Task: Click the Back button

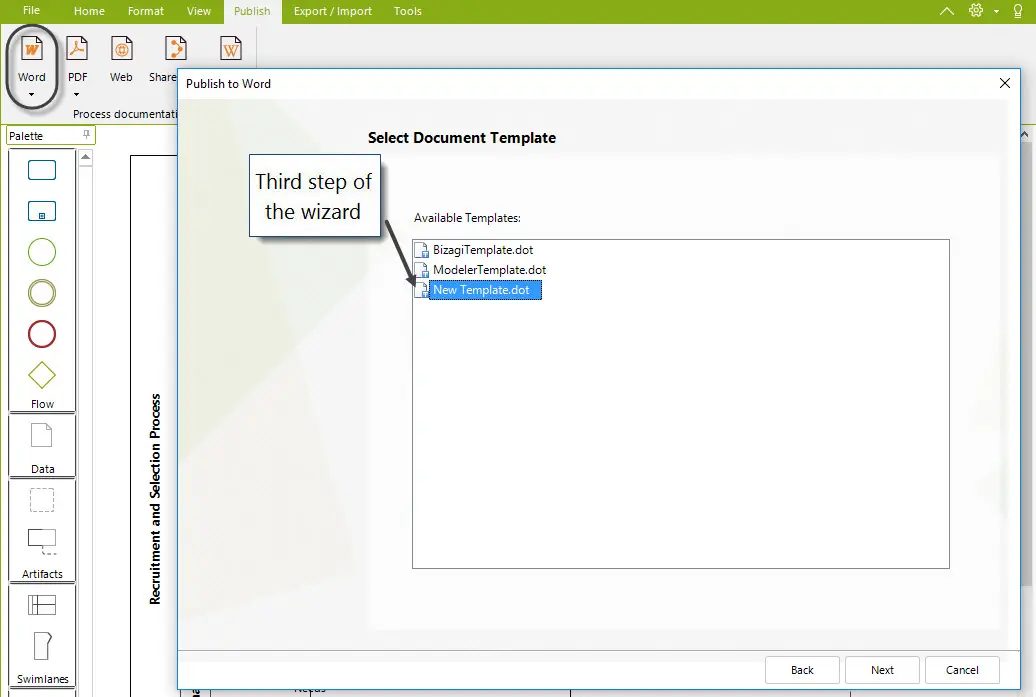Action: (802, 670)
